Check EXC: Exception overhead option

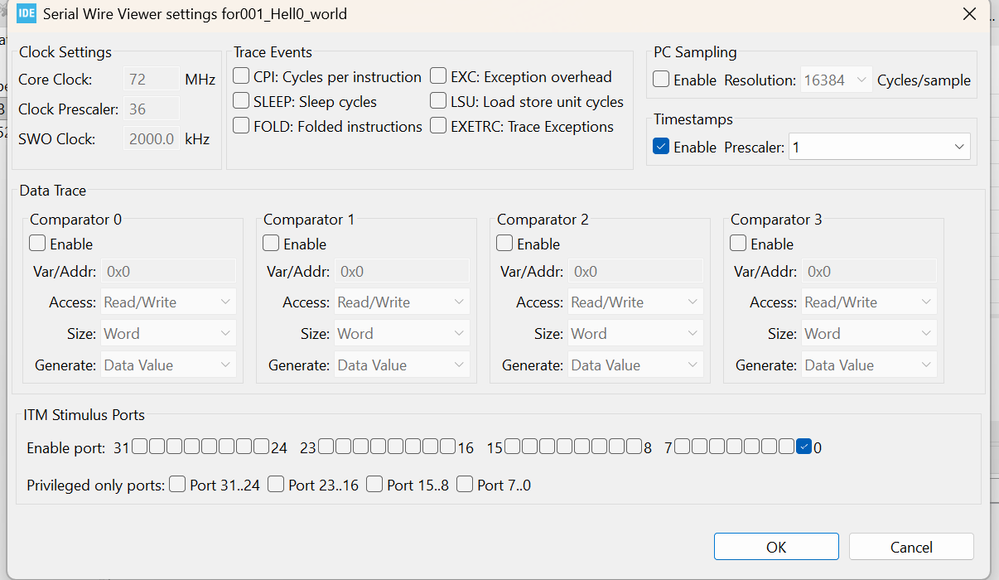(x=439, y=77)
